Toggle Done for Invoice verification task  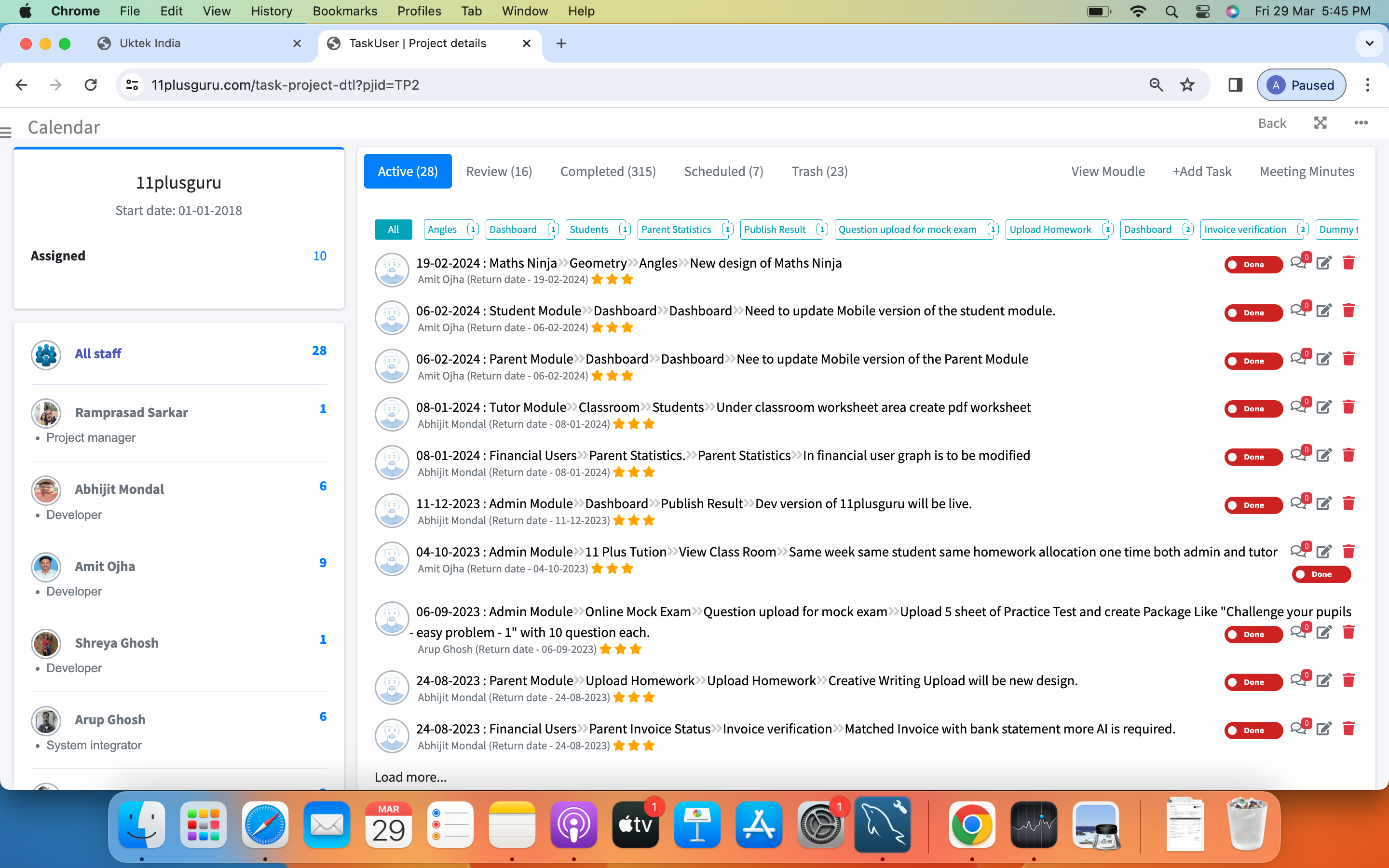[x=1253, y=730]
